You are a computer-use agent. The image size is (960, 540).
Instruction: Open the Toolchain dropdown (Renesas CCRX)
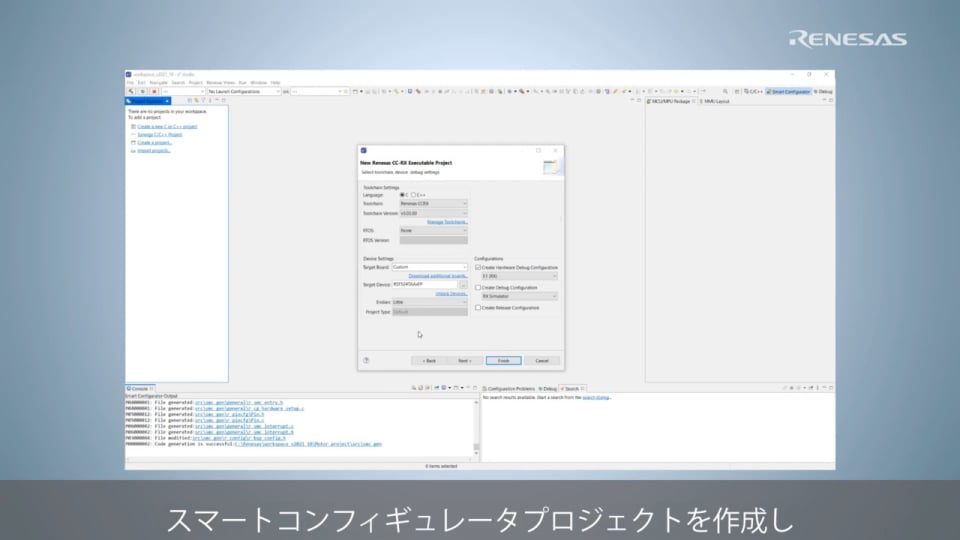tap(433, 203)
